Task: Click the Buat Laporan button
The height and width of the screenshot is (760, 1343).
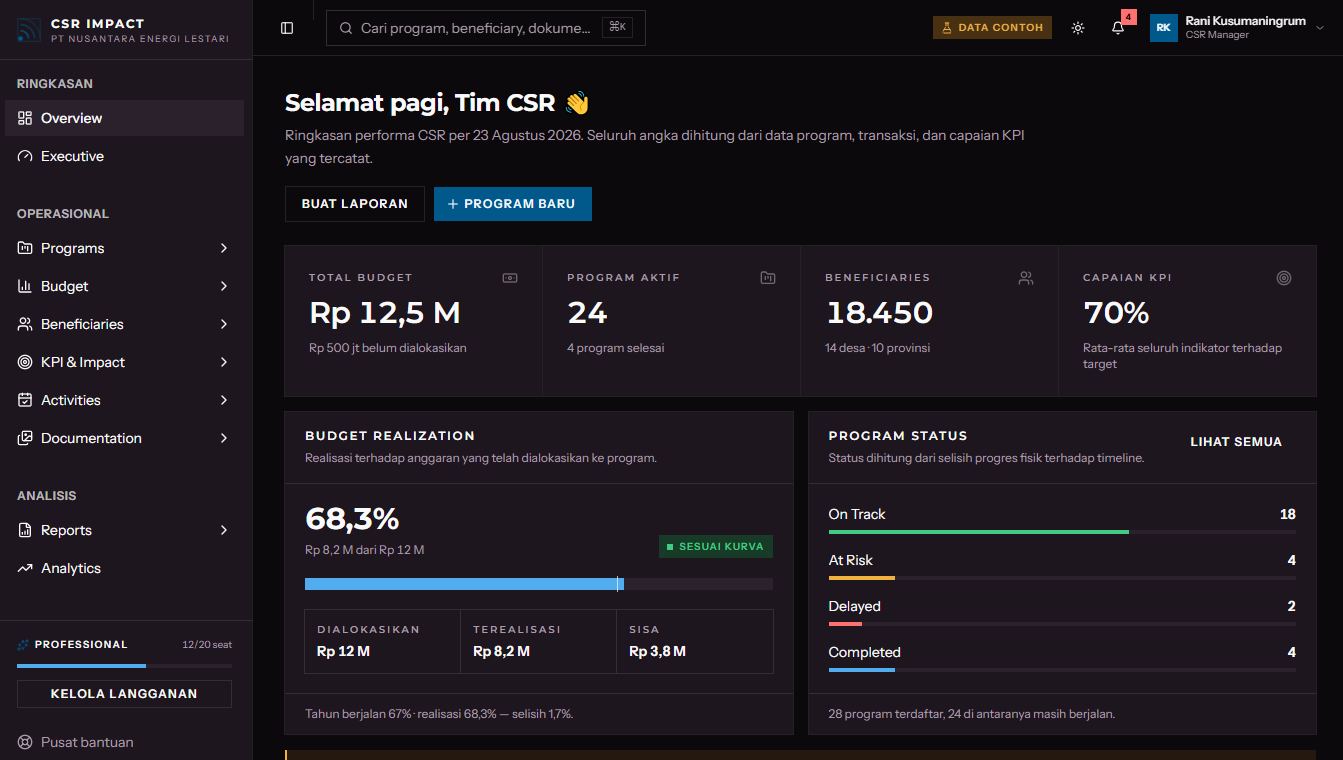Action: [x=355, y=204]
